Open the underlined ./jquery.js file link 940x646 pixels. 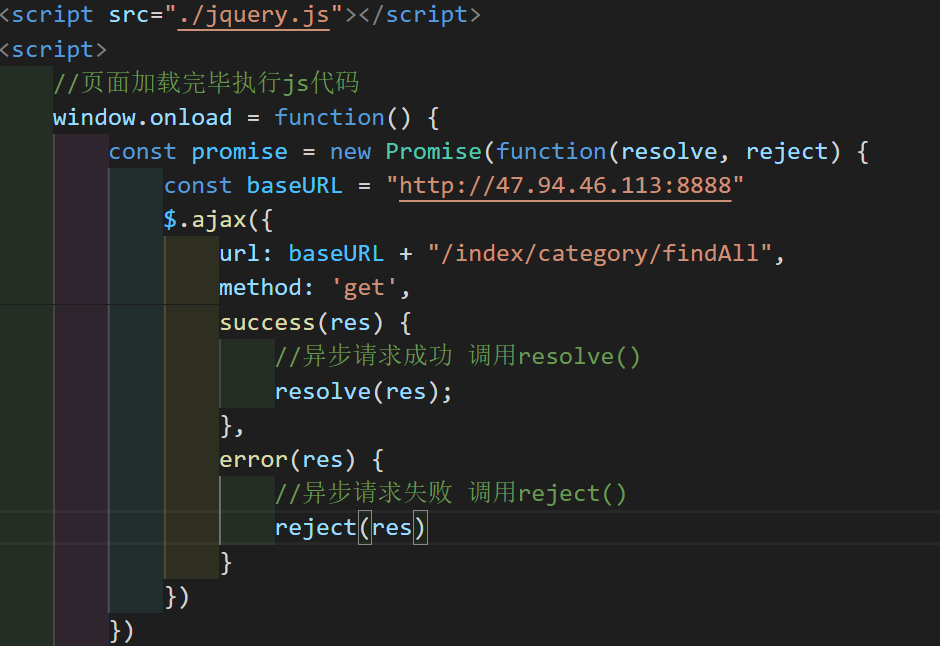pos(251,14)
